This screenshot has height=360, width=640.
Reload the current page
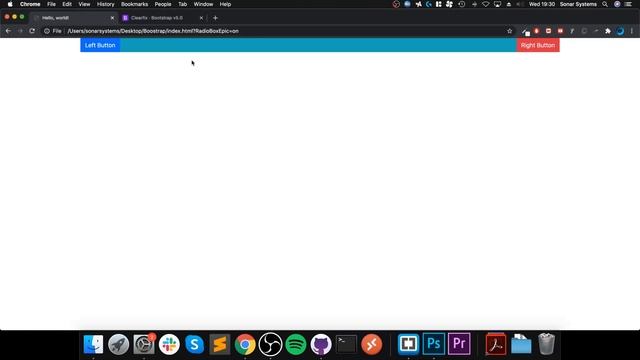pyautogui.click(x=32, y=31)
